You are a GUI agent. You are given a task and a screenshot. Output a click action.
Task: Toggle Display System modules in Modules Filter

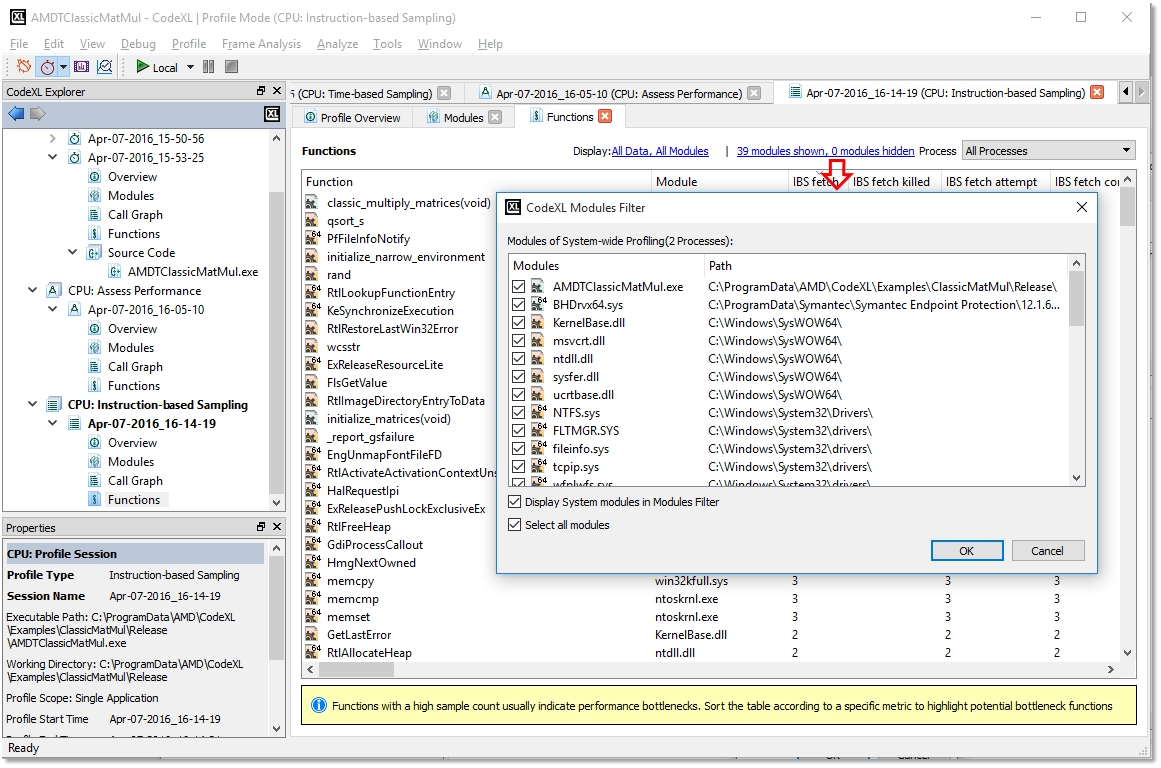pos(515,502)
